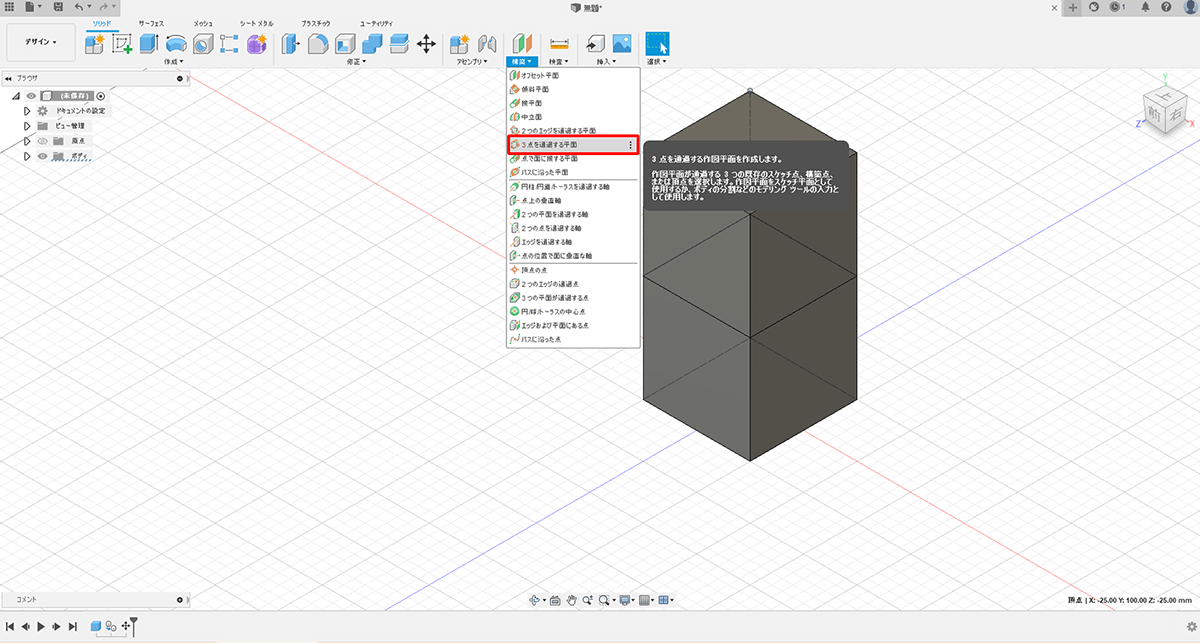
Task: Activate the radio button beside (未保存) component
Action: 101,96
